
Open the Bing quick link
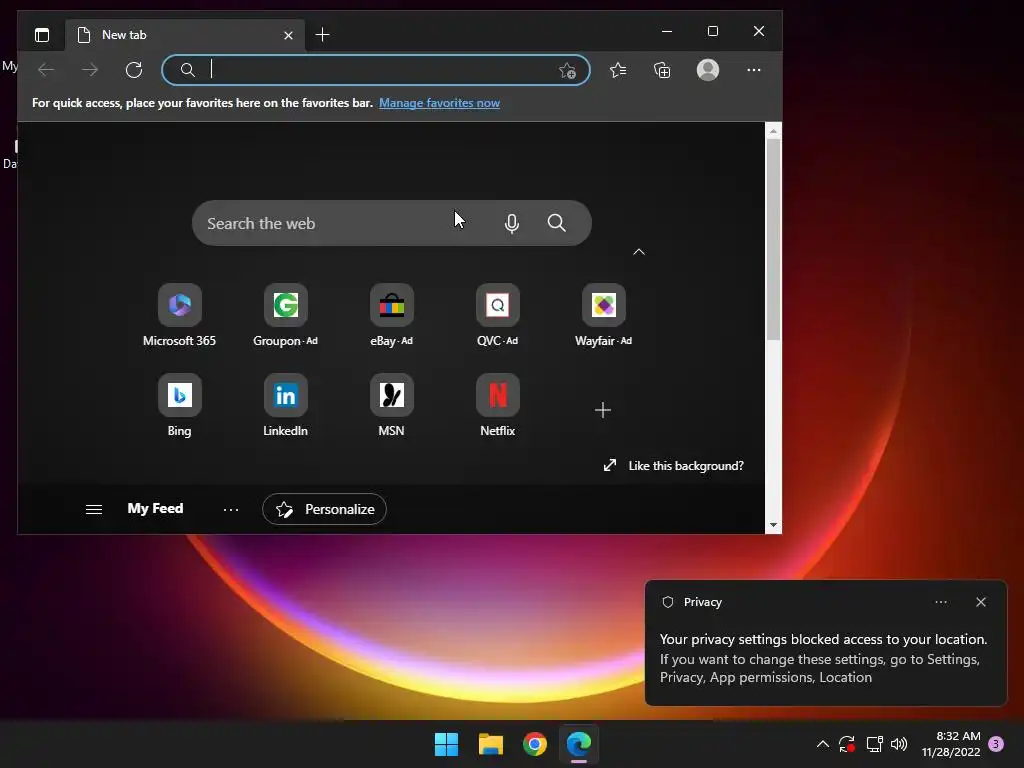click(180, 405)
